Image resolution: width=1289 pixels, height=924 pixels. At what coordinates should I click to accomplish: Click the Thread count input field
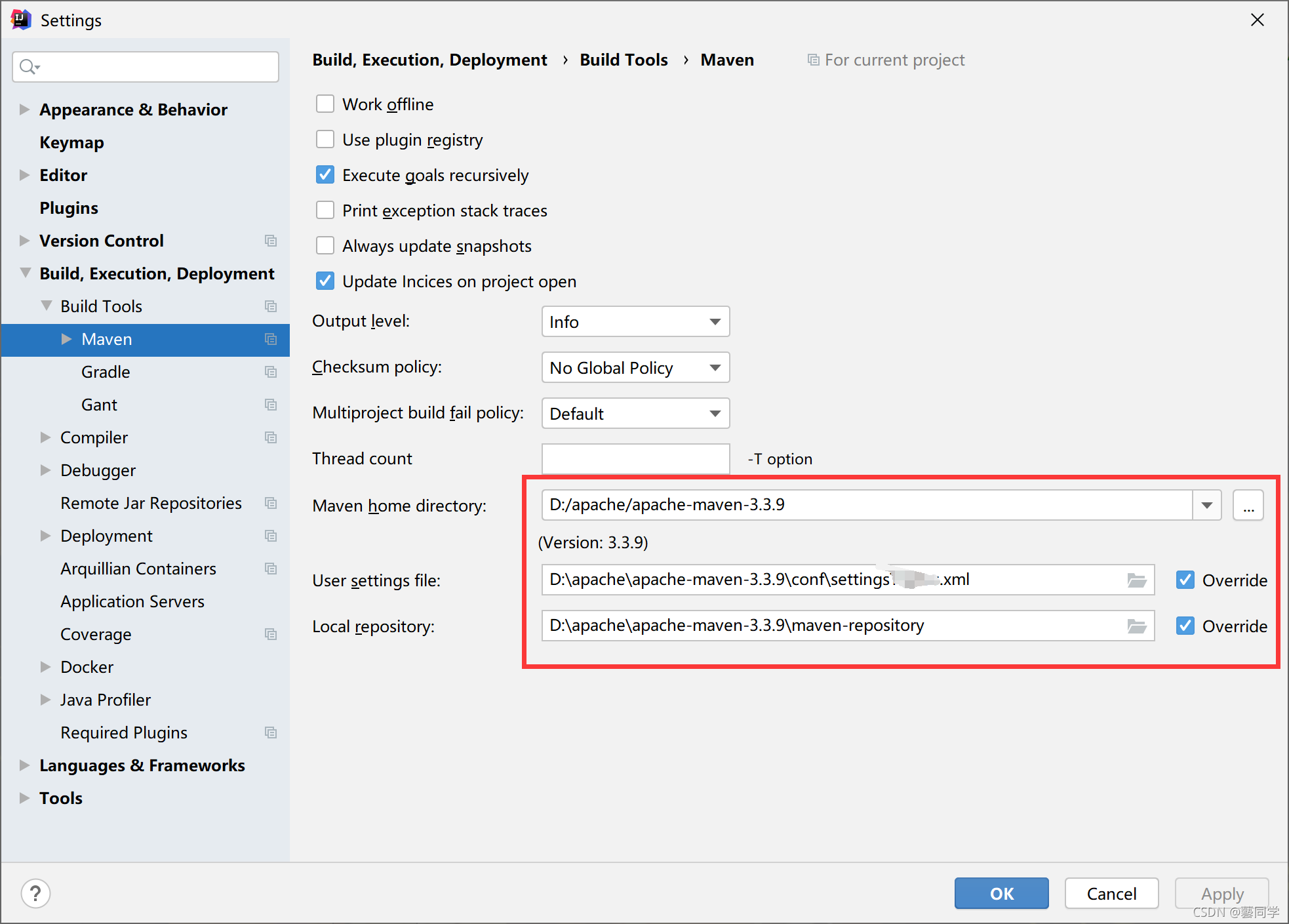click(x=635, y=458)
